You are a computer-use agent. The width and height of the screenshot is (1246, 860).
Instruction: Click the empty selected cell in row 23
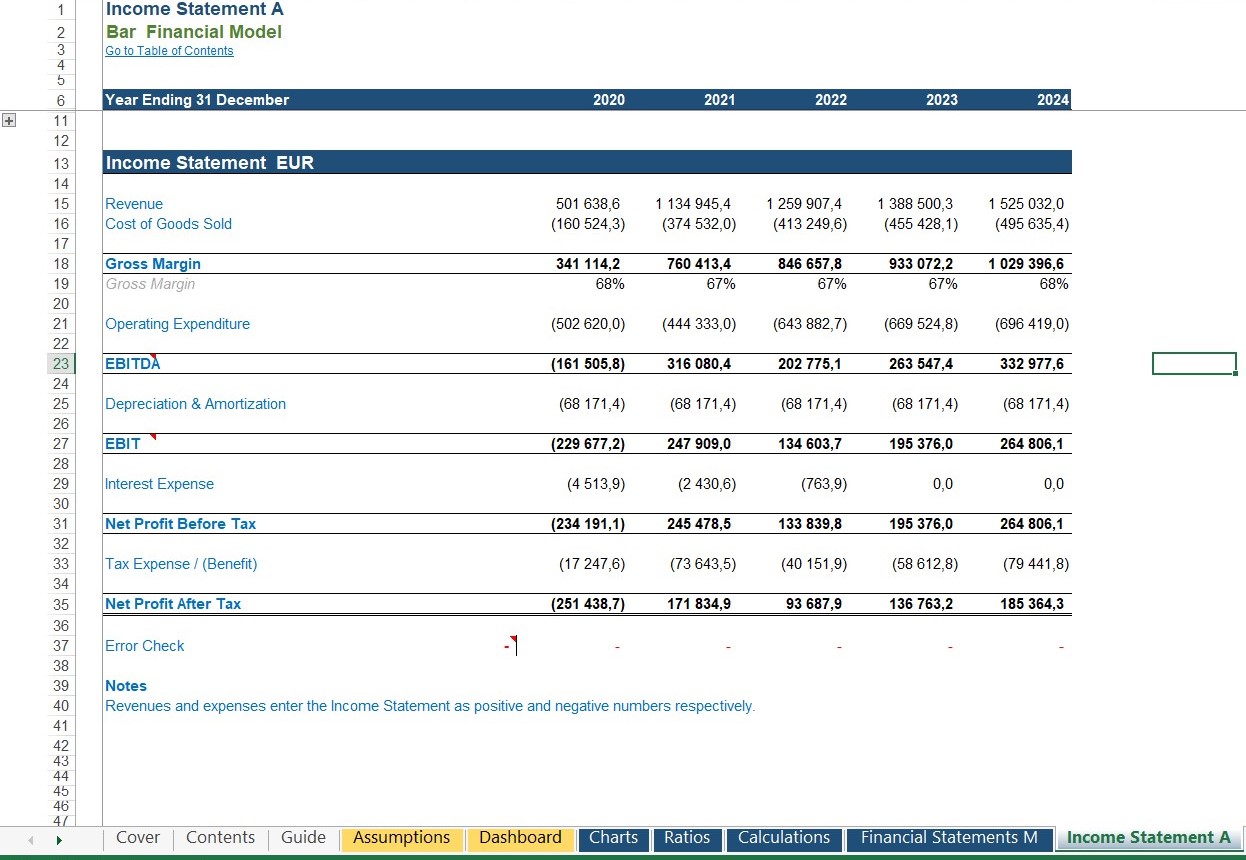click(1194, 364)
